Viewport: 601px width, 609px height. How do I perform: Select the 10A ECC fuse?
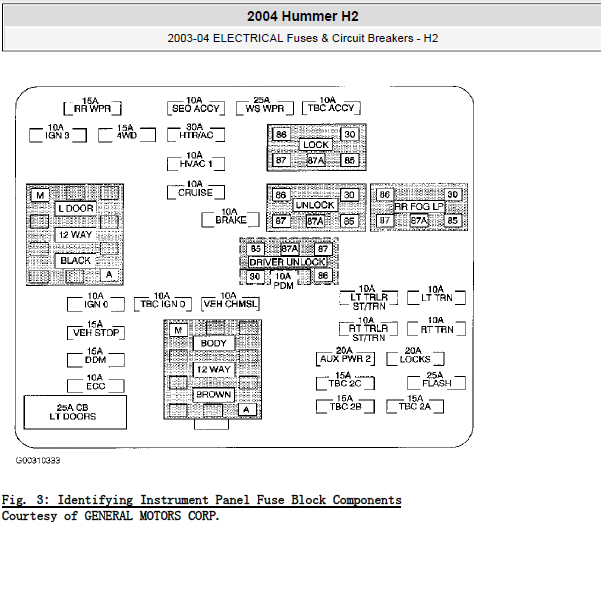(x=95, y=385)
